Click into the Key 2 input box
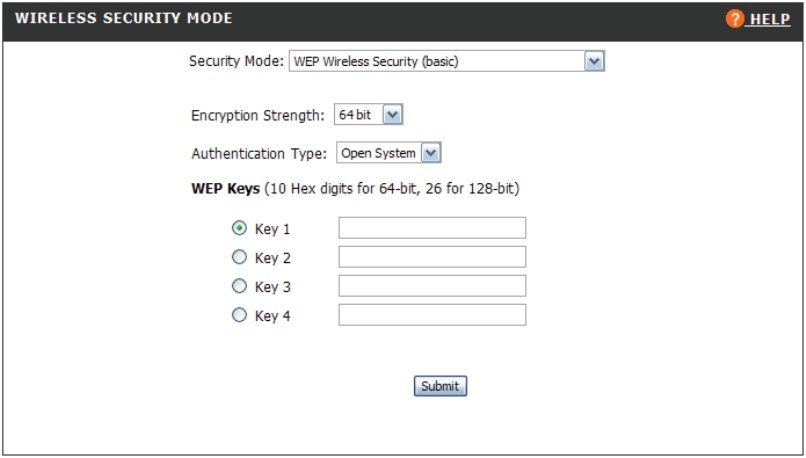This screenshot has width=806, height=458. click(432, 257)
